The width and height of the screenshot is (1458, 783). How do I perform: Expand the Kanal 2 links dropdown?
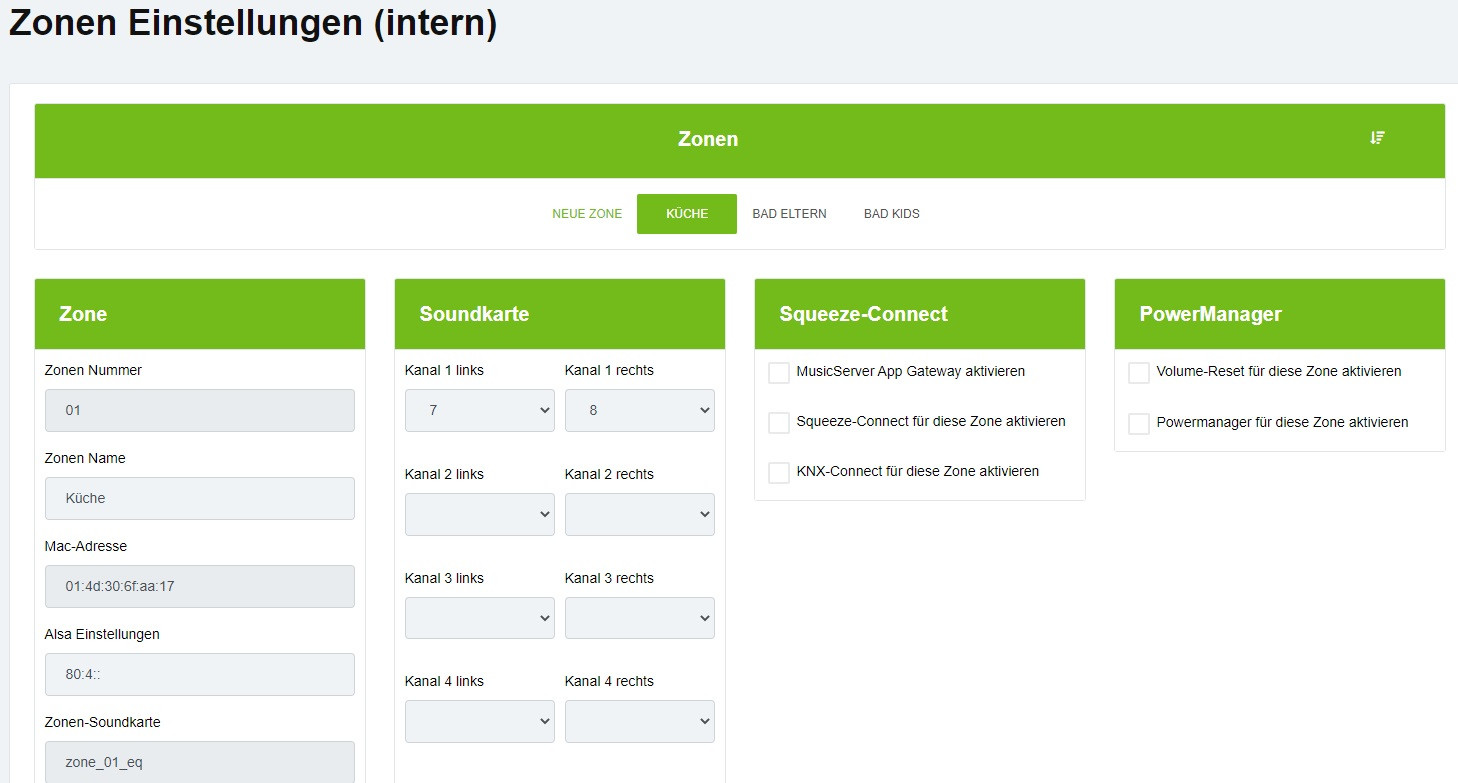[480, 514]
